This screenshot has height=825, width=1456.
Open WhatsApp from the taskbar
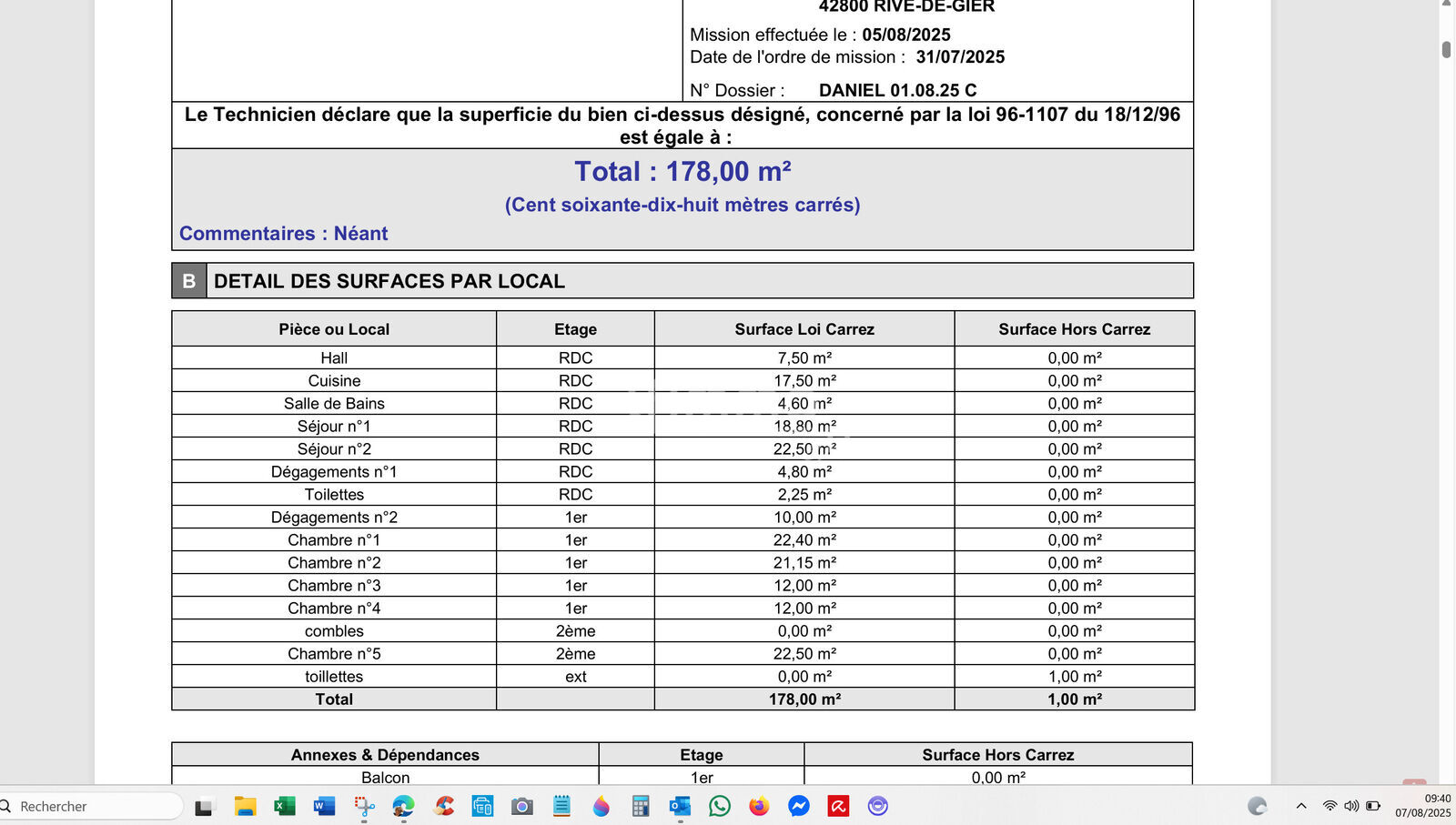(720, 806)
